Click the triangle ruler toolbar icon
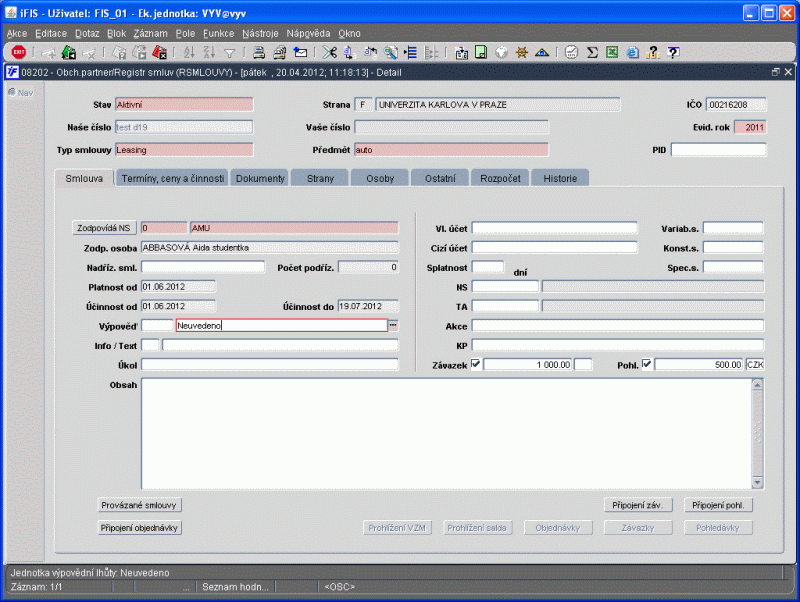The height and width of the screenshot is (602, 800). [542, 53]
